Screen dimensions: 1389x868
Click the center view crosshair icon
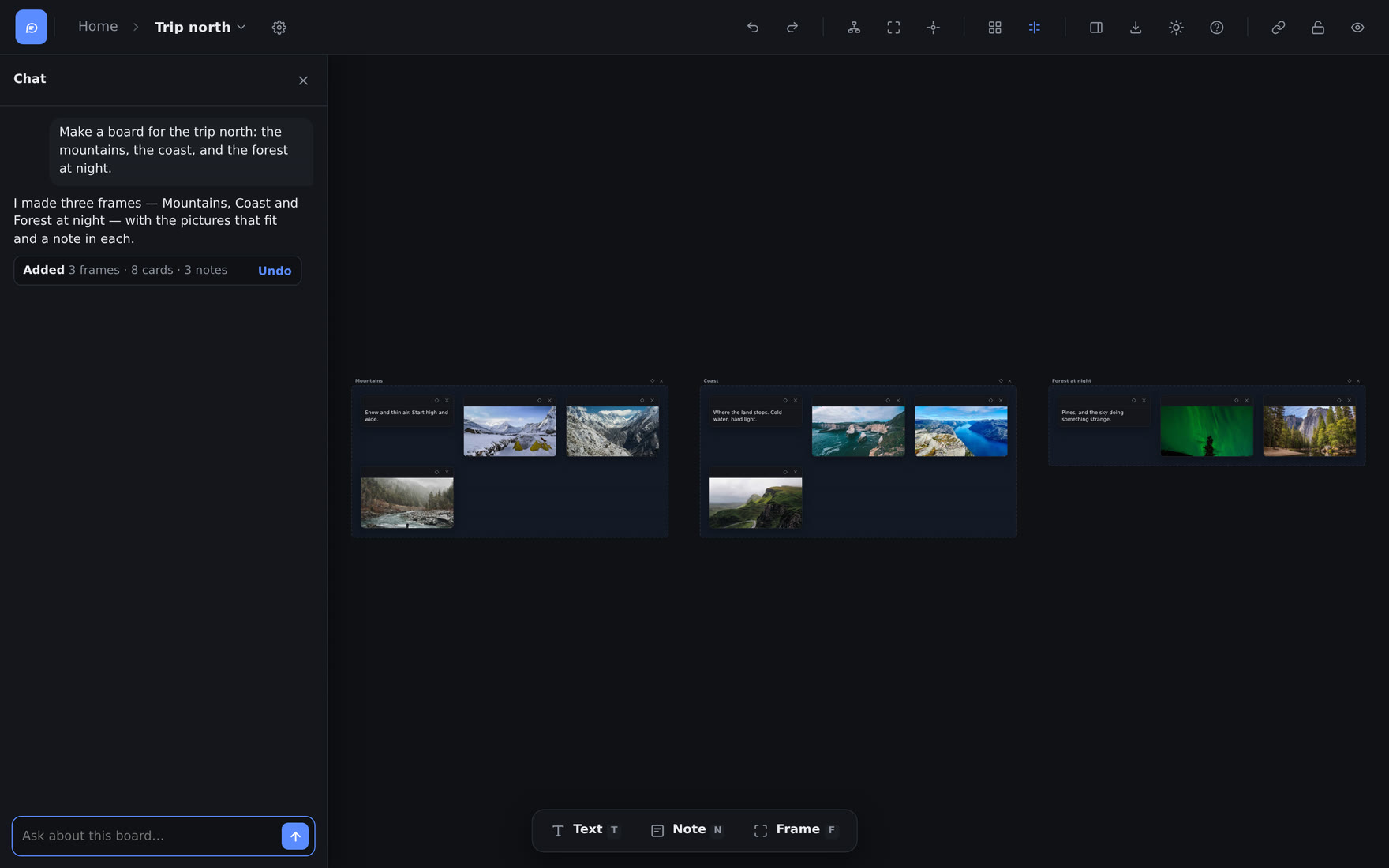pyautogui.click(x=933, y=28)
